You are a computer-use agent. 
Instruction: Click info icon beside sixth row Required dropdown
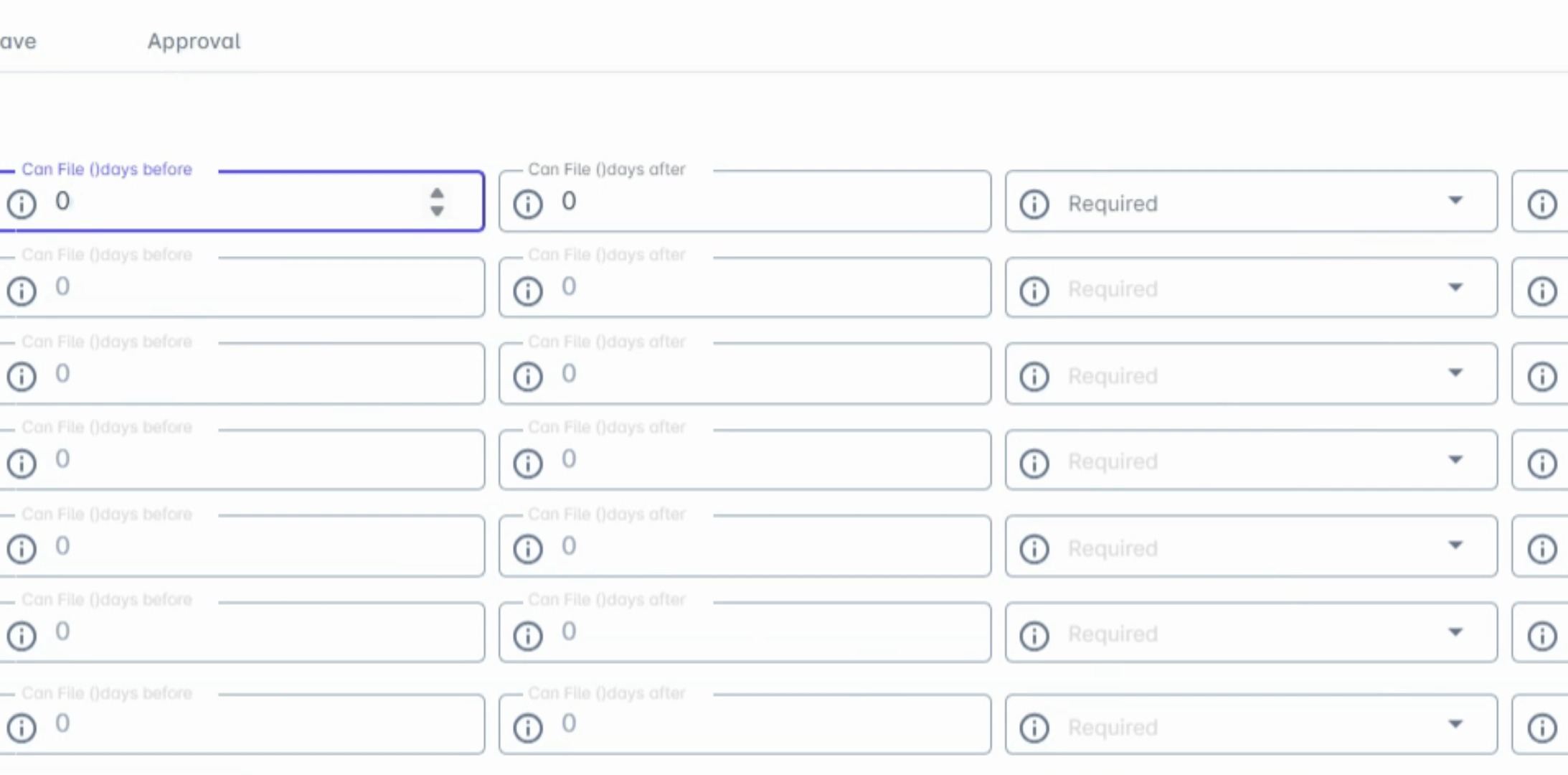(1034, 635)
